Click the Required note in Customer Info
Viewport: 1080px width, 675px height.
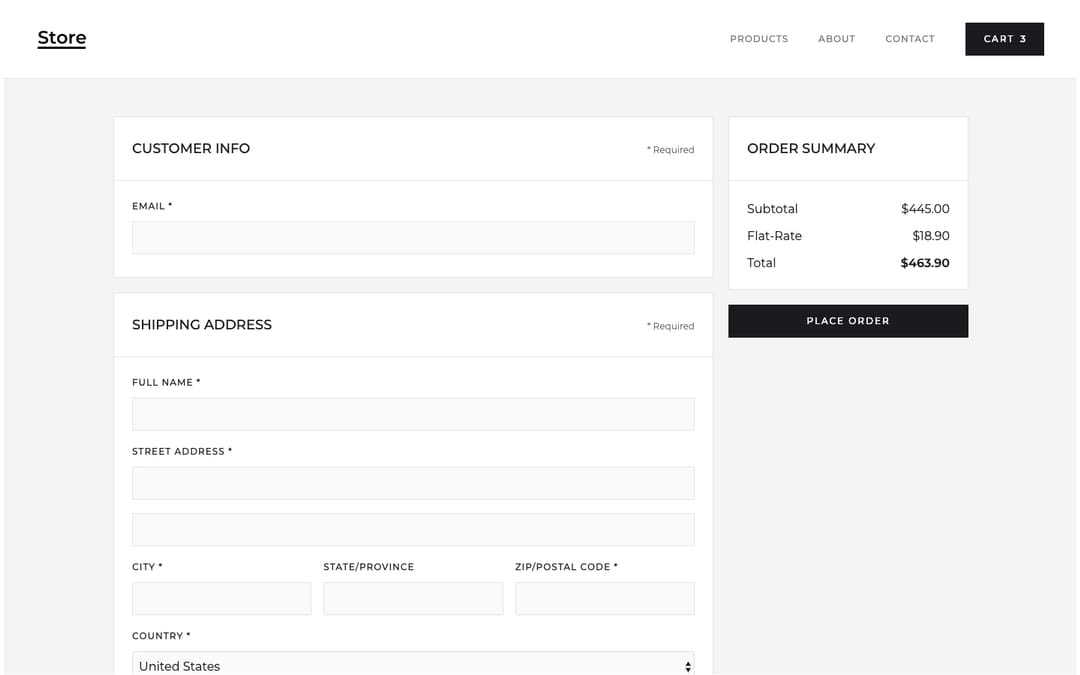[x=670, y=149]
